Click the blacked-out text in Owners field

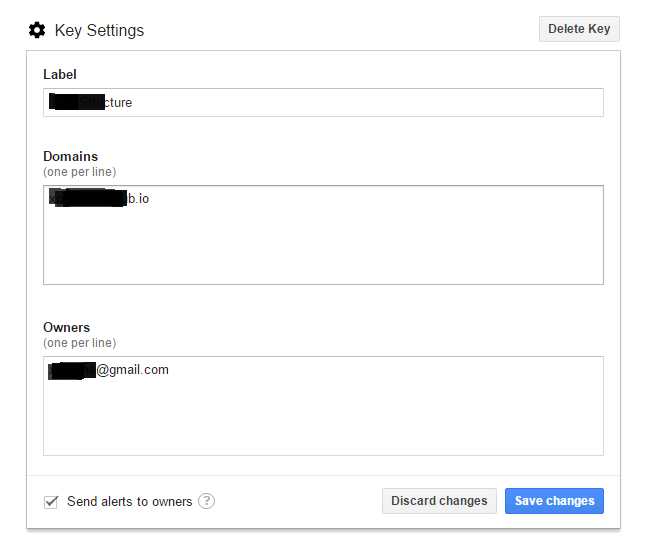[71, 370]
